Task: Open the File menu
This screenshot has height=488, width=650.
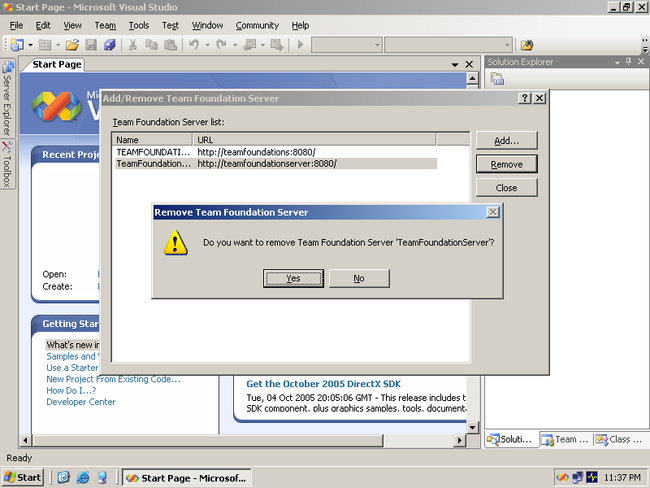Action: point(16,25)
